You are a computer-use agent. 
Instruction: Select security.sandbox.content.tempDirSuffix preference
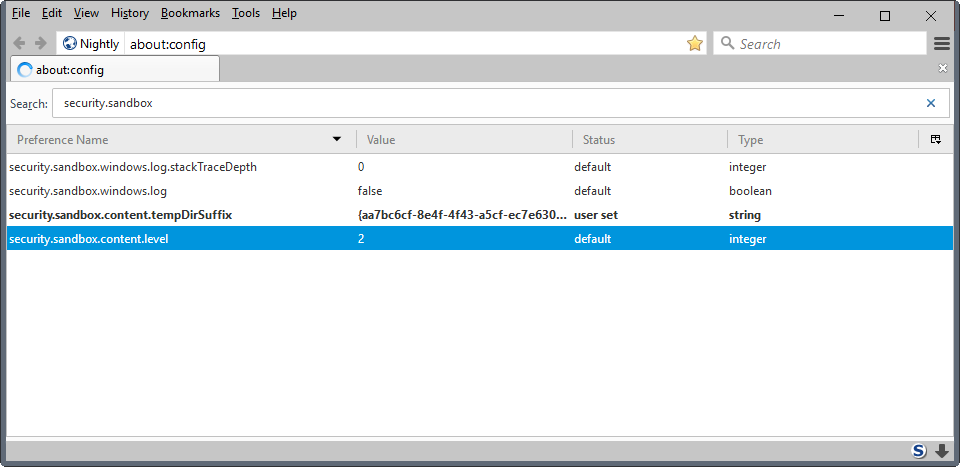480,215
